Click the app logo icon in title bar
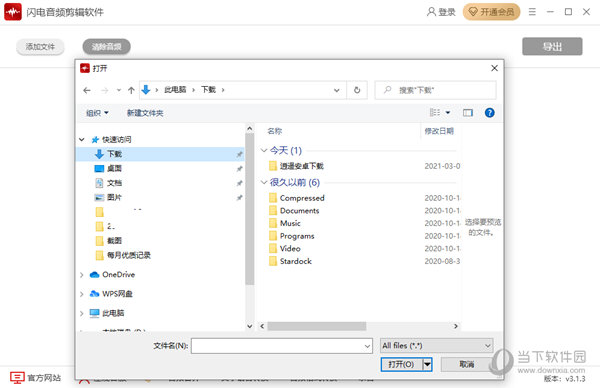Viewport: 600px width, 388px height. (x=13, y=12)
